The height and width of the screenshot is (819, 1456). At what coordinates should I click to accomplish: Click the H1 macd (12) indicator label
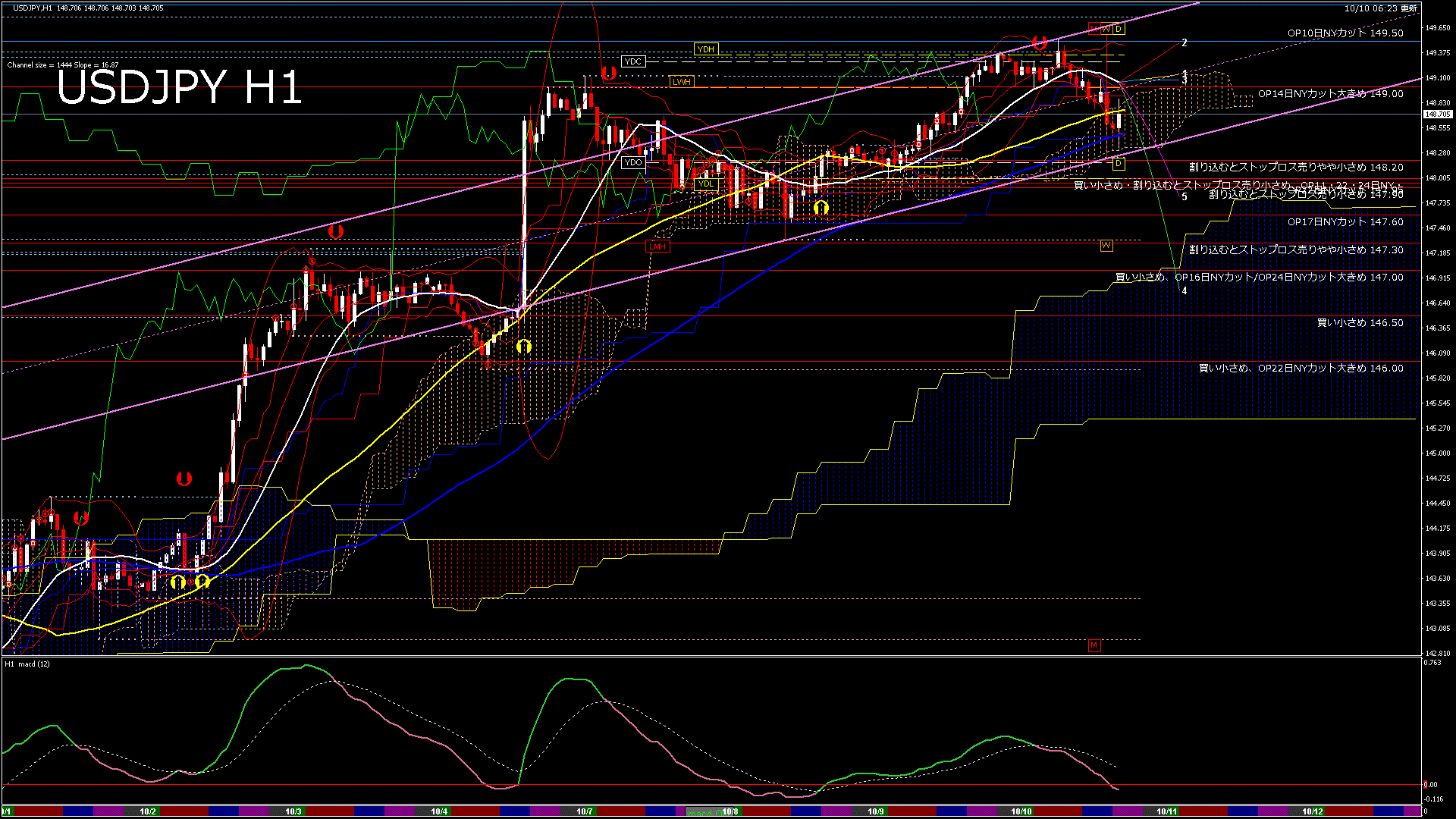(28, 664)
